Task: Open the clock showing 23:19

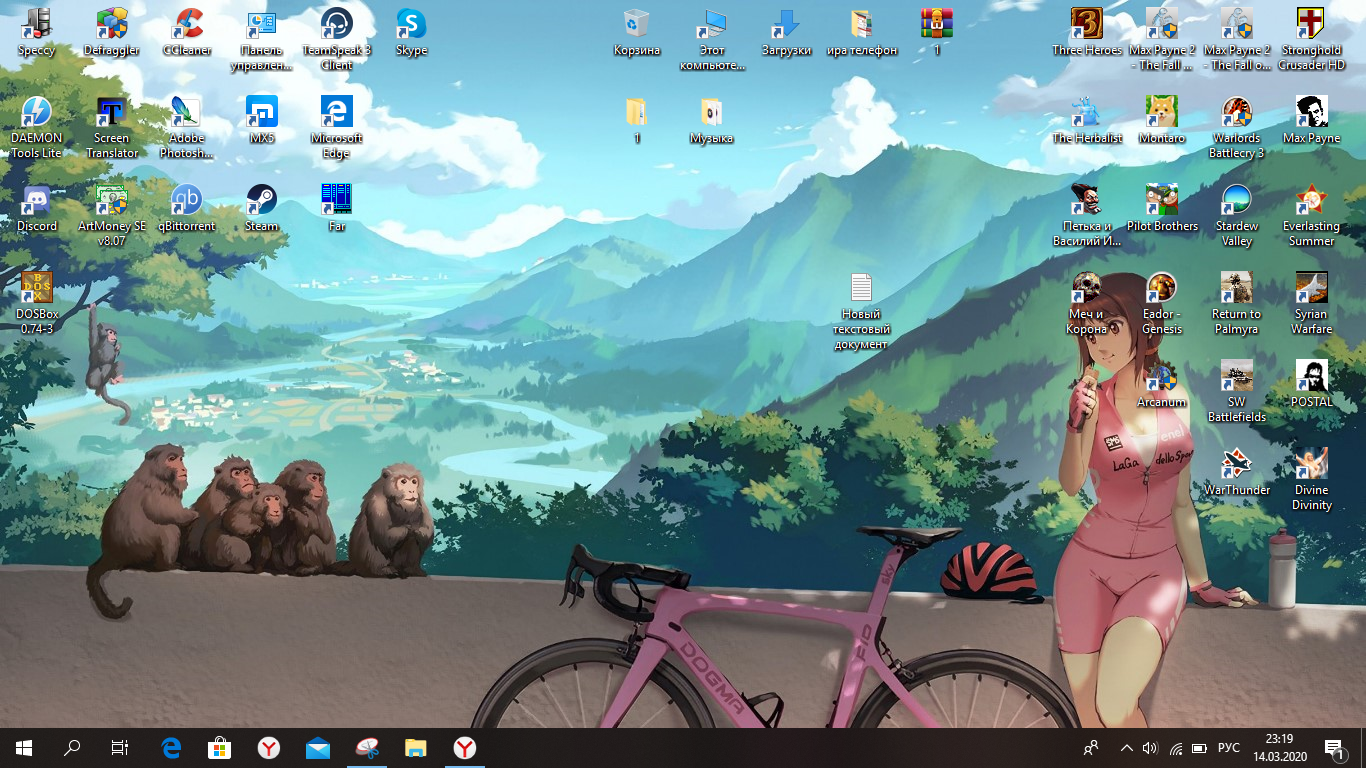Action: click(x=1278, y=748)
